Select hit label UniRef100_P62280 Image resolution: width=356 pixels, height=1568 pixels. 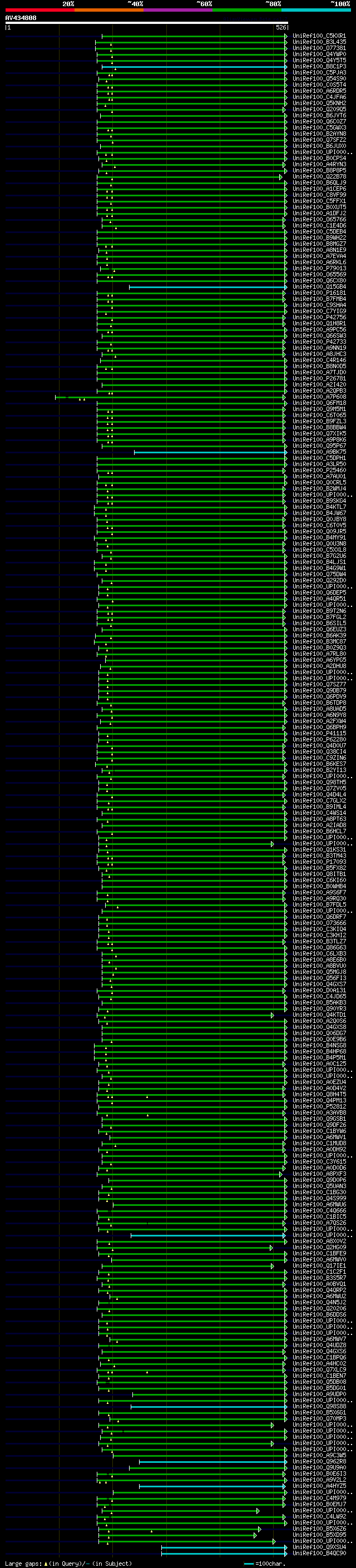coord(319,740)
